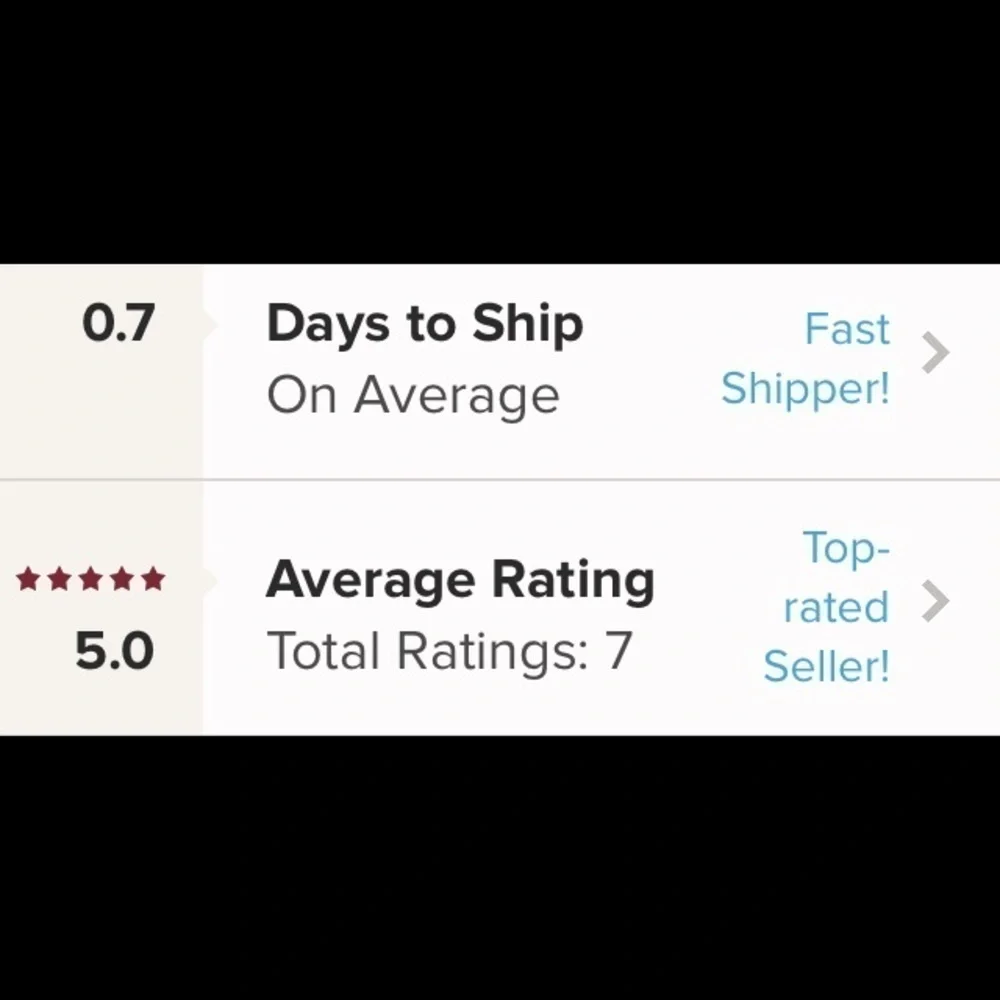1000x1000 pixels.
Task: Tap the 5.0 rating score
Action: click(x=113, y=649)
